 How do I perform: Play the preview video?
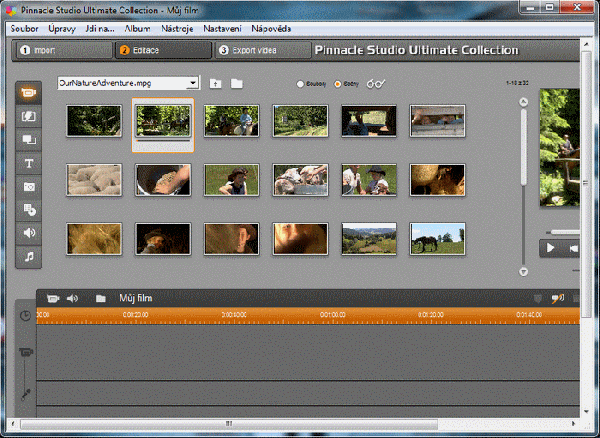tap(550, 248)
